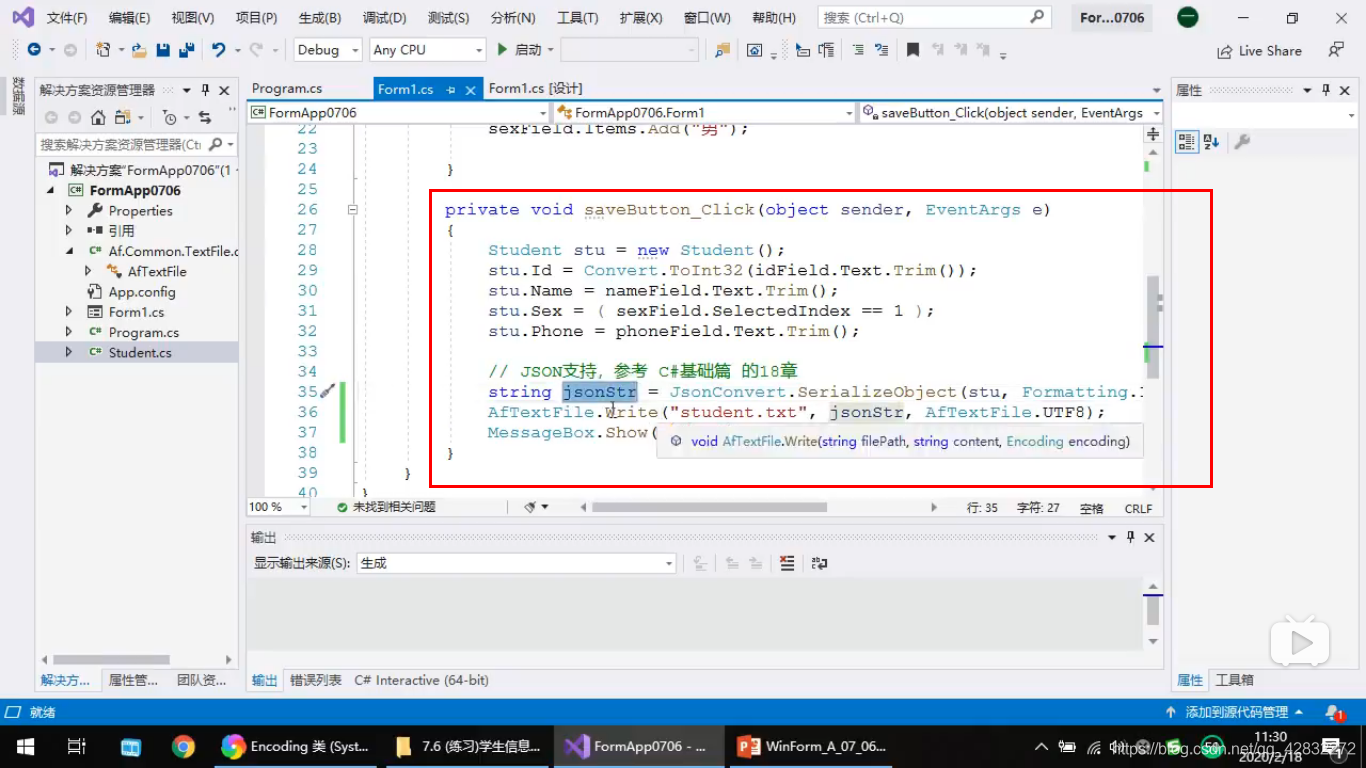Viewport: 1366px width, 768px height.
Task: Toggle pin on the Form1.cs tab
Action: (451, 90)
